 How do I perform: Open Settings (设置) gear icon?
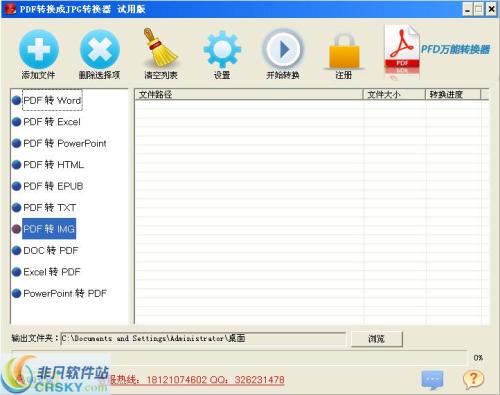(222, 50)
